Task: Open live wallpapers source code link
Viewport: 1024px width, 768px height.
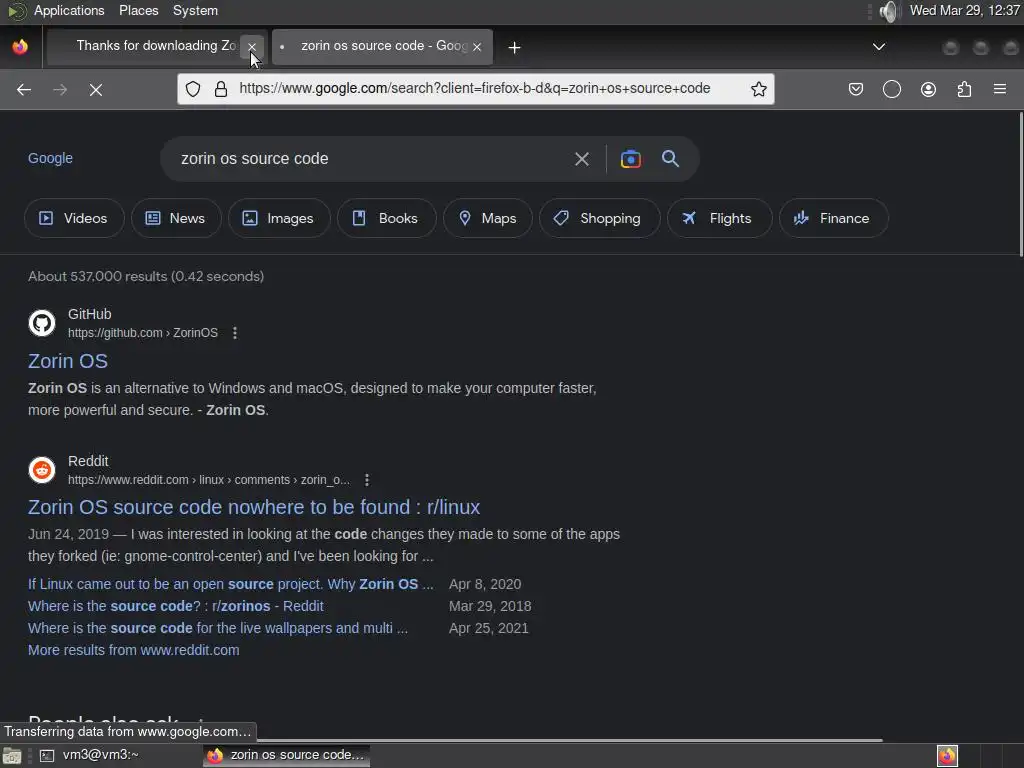Action: 217,628
